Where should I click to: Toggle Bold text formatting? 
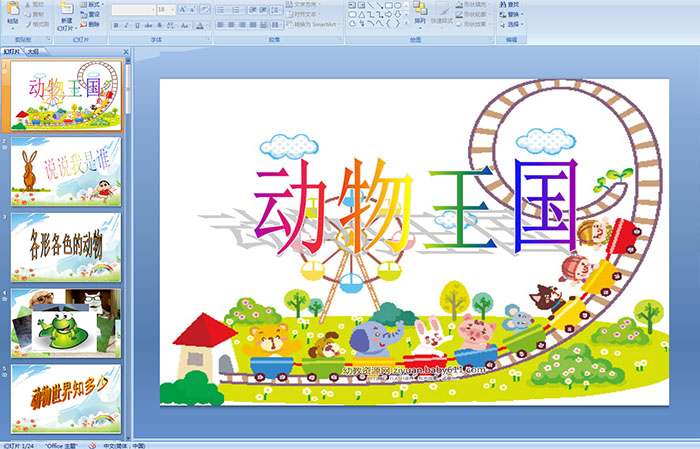115,24
